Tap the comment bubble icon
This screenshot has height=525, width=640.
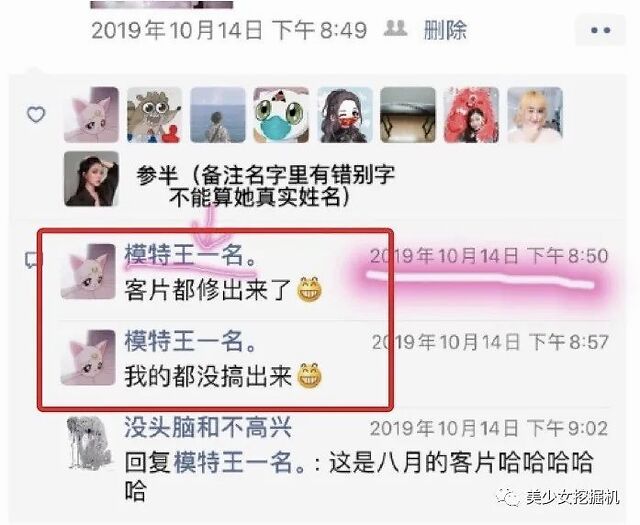click(x=33, y=260)
